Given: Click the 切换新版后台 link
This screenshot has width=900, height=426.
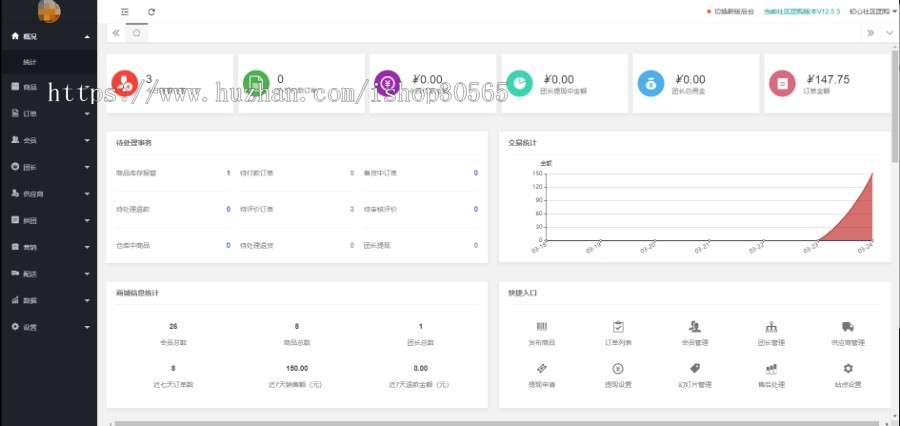Looking at the screenshot, I should pos(734,11).
